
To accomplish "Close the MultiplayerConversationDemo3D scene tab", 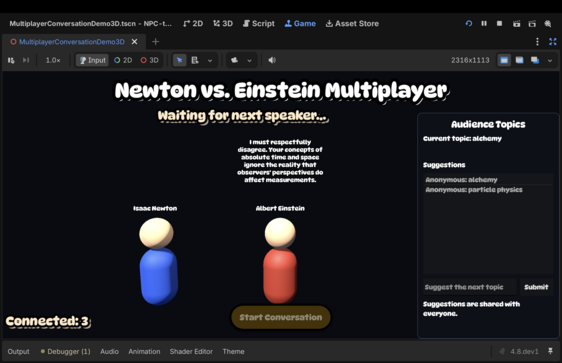I will [x=134, y=42].
